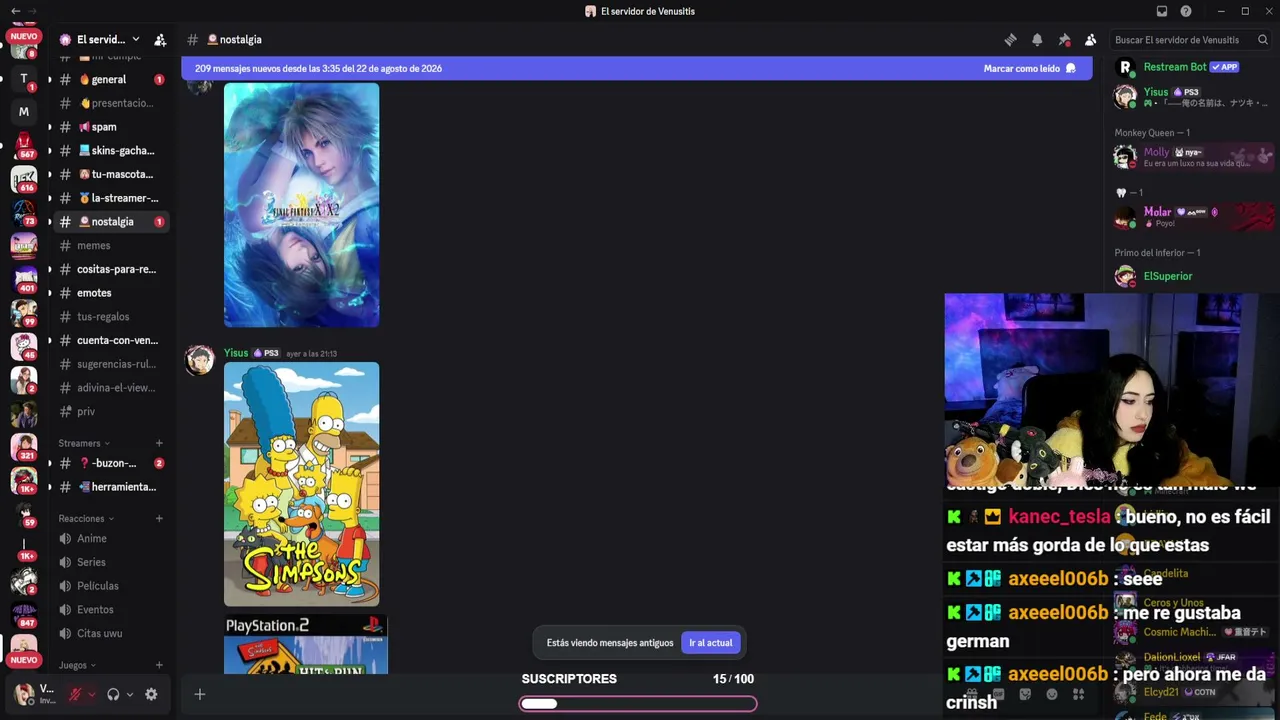The image size is (1280, 720).
Task: Go back with the title bar back arrow
Action: pos(15,11)
